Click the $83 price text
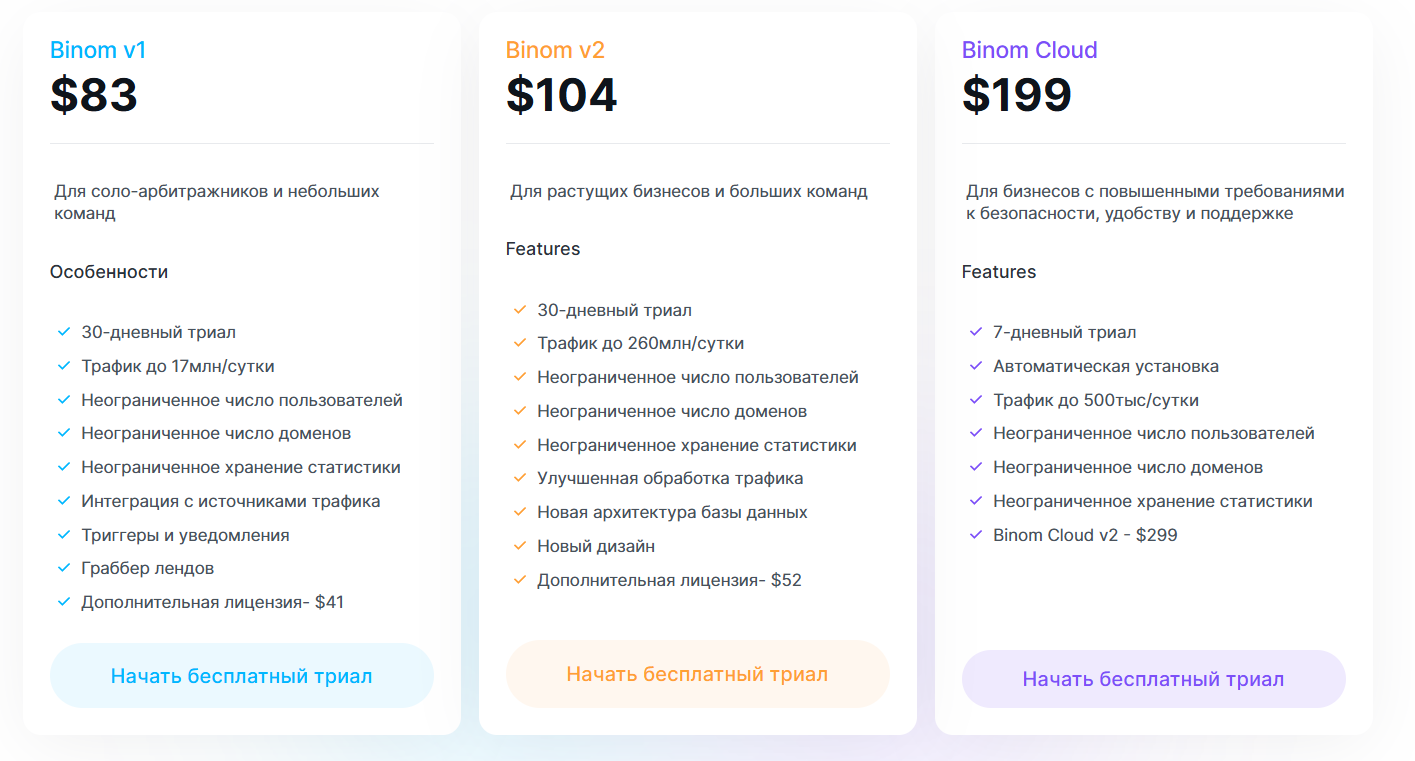The width and height of the screenshot is (1415, 761). [x=94, y=95]
